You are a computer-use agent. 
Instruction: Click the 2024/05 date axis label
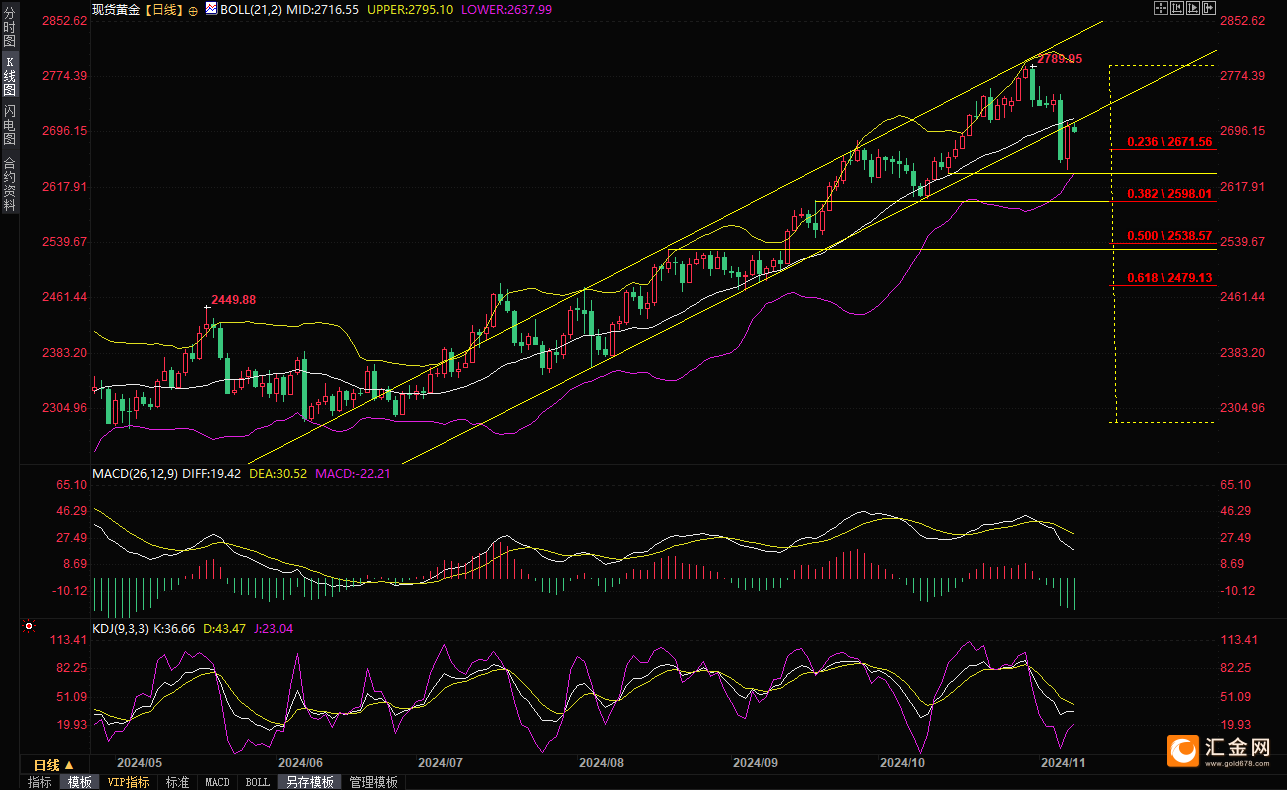(x=139, y=762)
